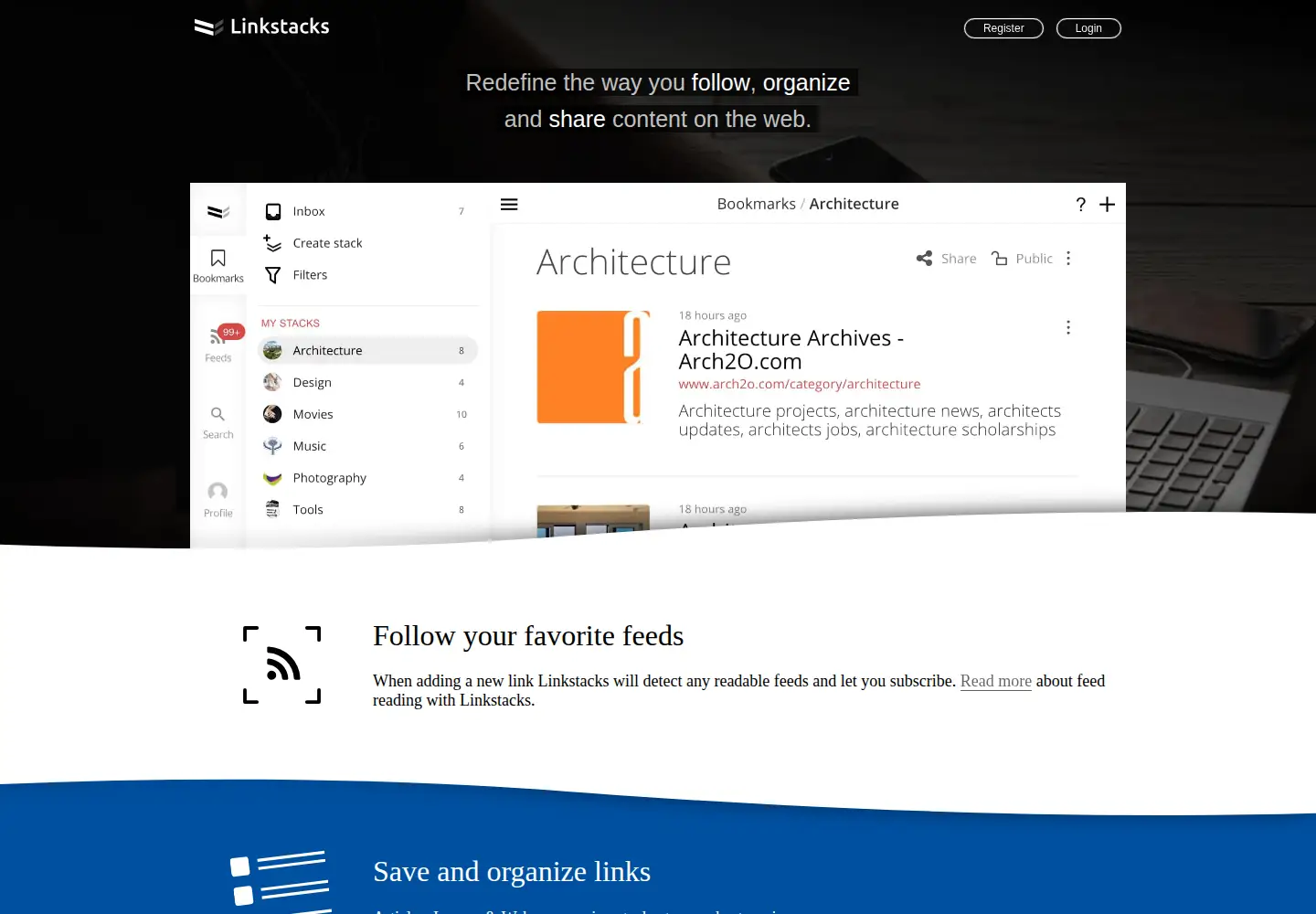
Task: Select the Architecture stack
Action: click(x=368, y=350)
